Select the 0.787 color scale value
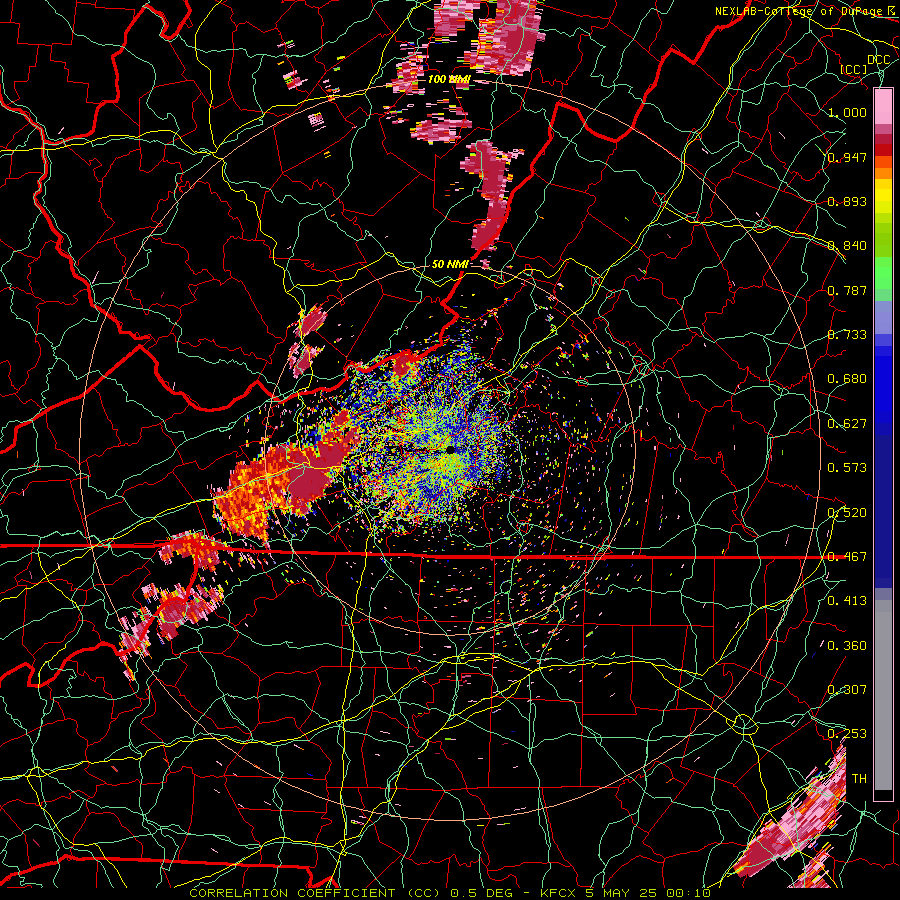This screenshot has height=900, width=900. (x=847, y=290)
